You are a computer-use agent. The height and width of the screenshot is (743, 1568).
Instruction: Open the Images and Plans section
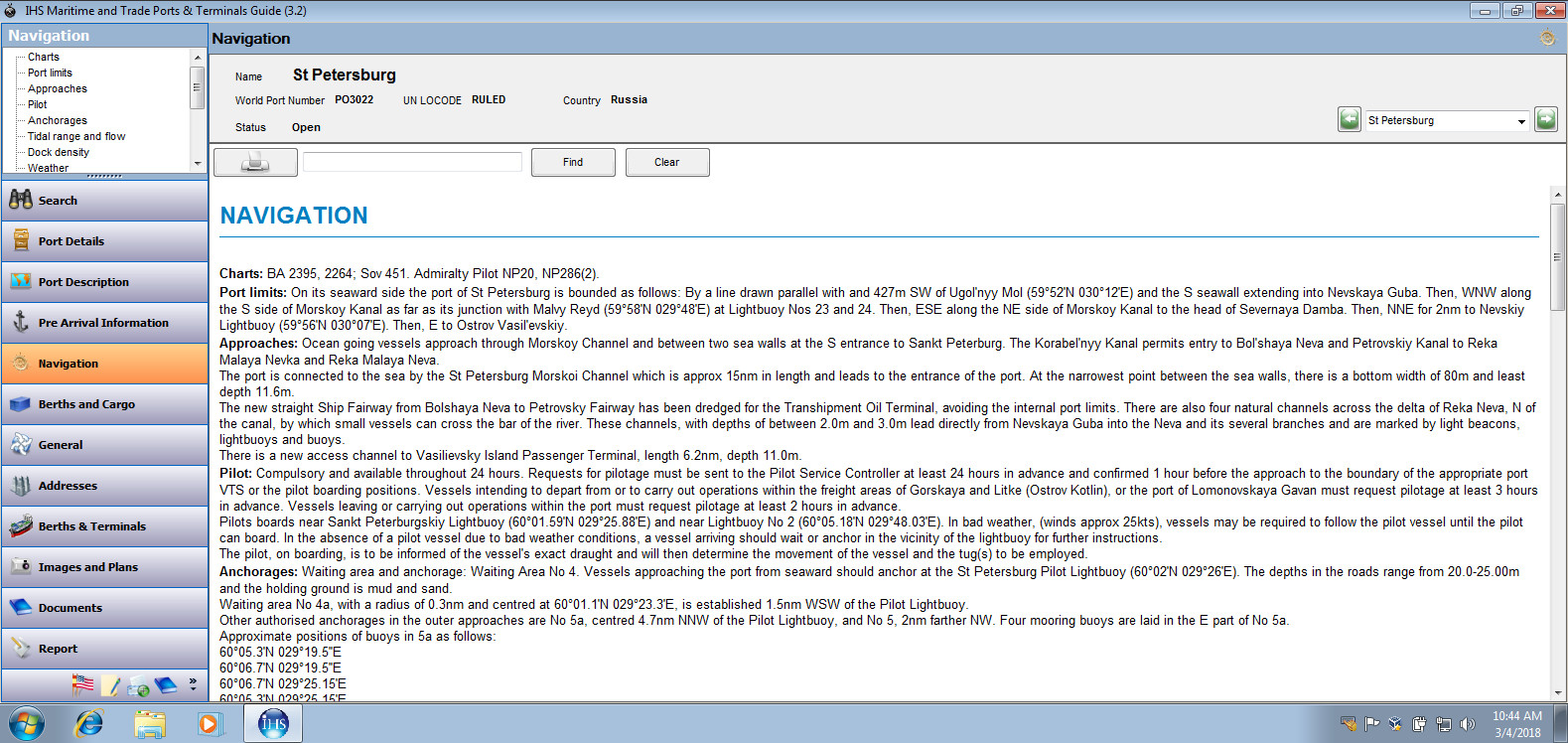(87, 567)
